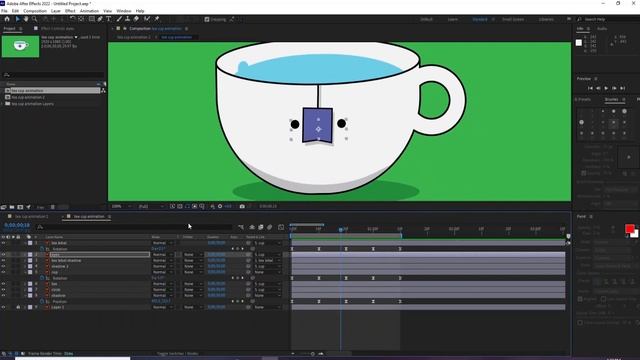The image size is (640, 360).
Task: Hide the tea layer 6 eye
Action: 3,284
